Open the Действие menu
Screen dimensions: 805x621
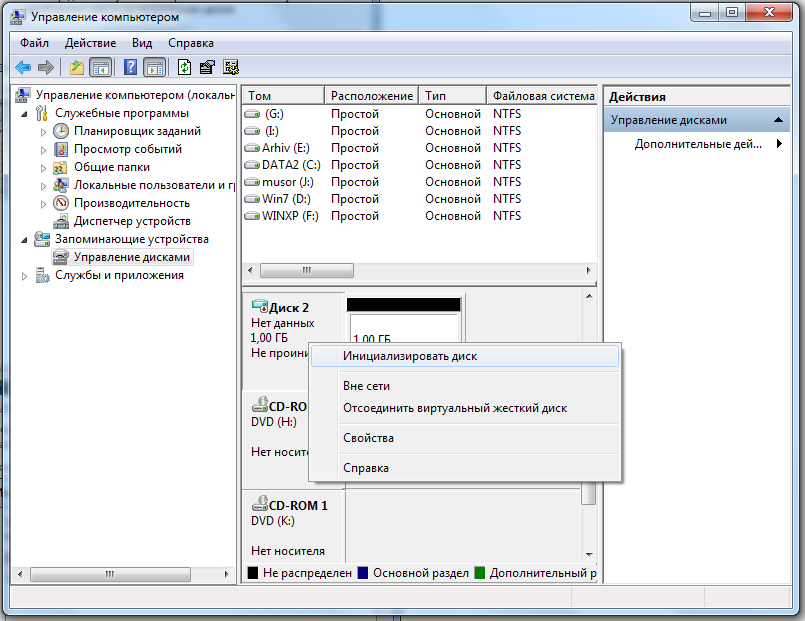tap(90, 43)
